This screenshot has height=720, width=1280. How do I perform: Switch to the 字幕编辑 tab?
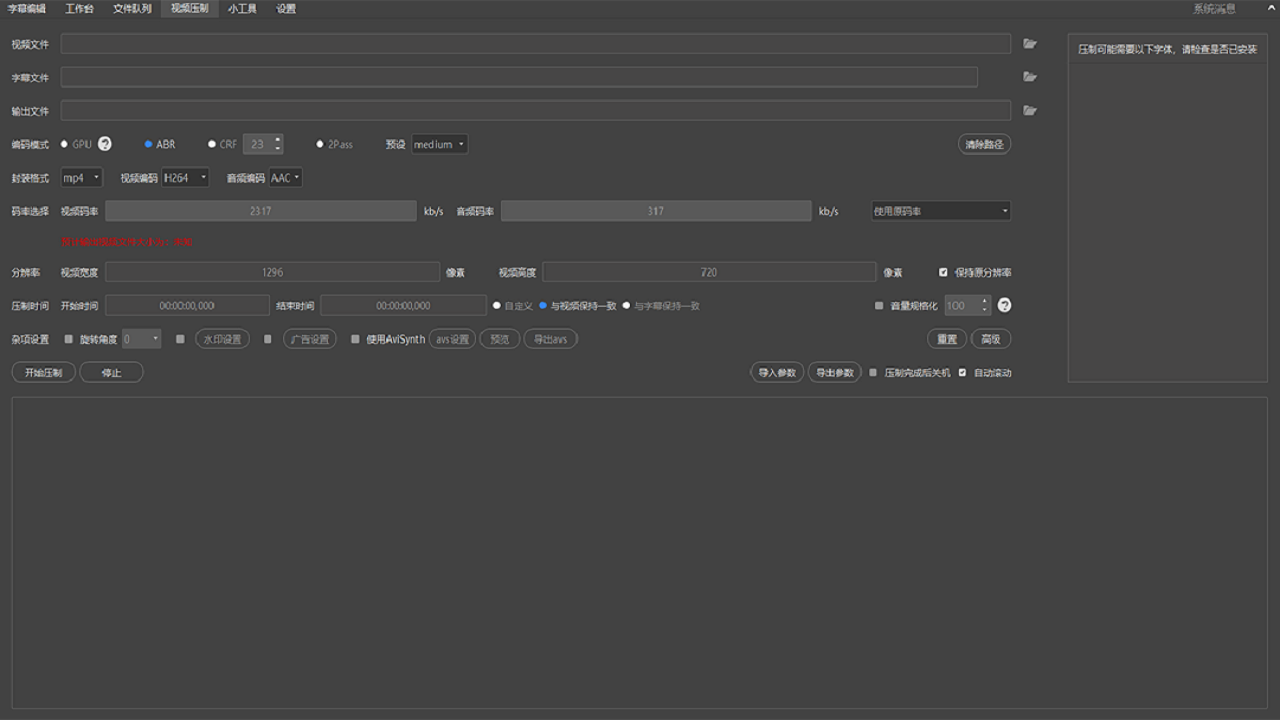pos(27,9)
